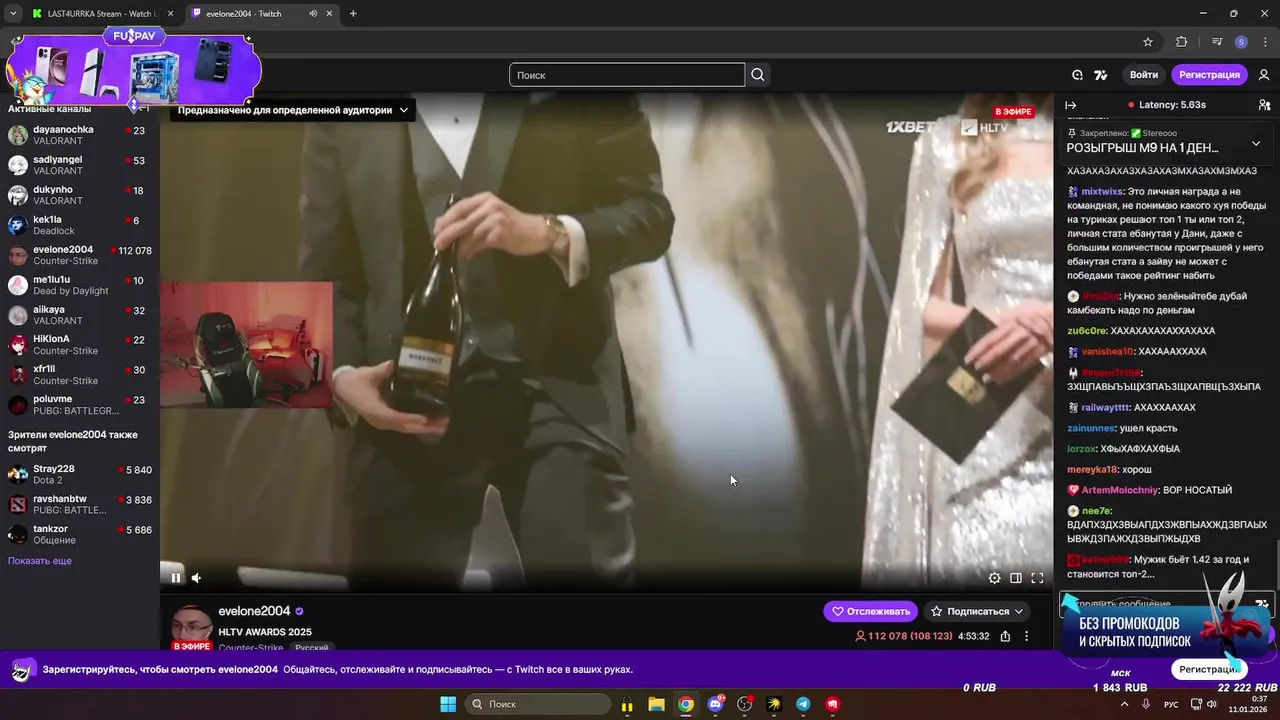Click the search magnifier button

pyautogui.click(x=758, y=75)
